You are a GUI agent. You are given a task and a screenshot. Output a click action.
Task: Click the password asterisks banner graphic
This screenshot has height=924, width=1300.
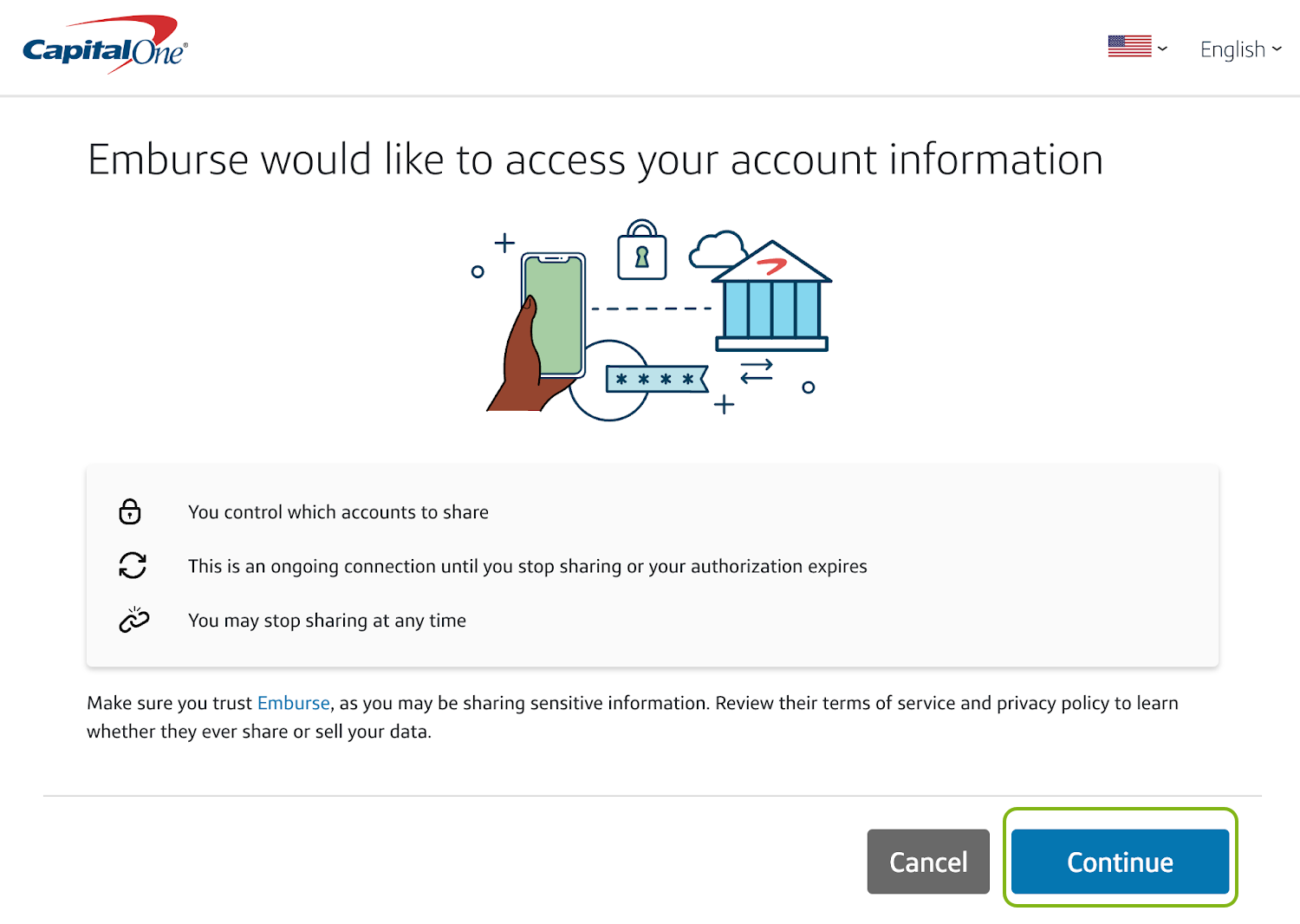tap(656, 380)
